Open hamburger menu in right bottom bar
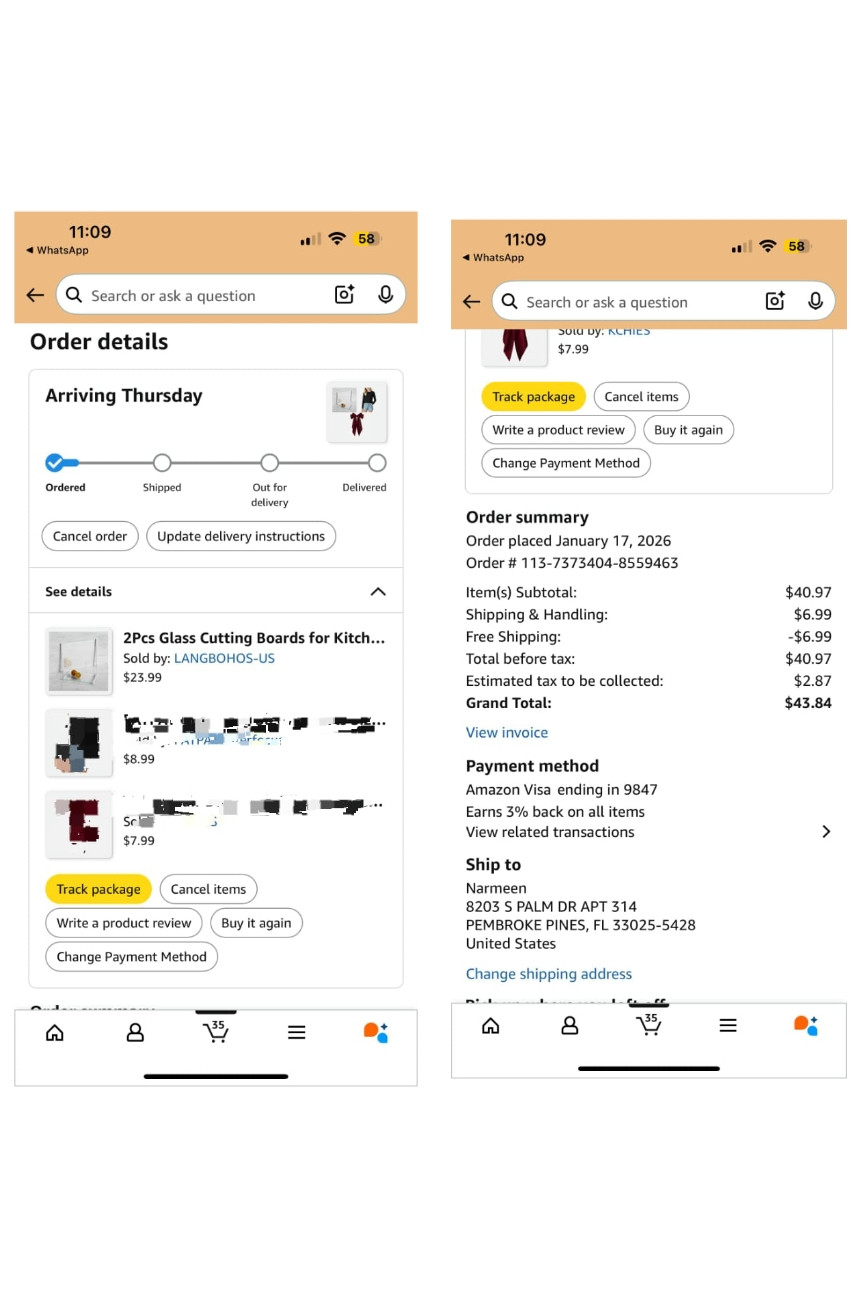The height and width of the screenshot is (1298, 866). tap(728, 1025)
